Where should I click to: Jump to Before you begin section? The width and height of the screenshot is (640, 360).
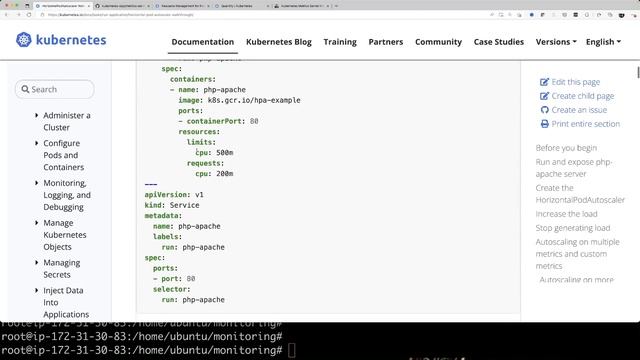pos(566,148)
